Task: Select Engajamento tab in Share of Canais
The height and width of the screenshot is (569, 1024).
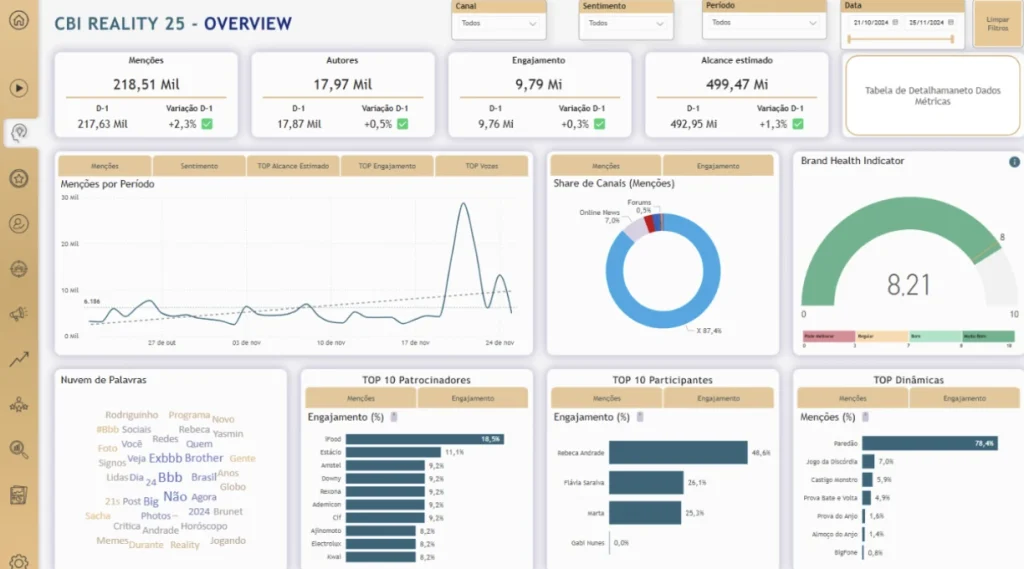Action: click(x=718, y=166)
